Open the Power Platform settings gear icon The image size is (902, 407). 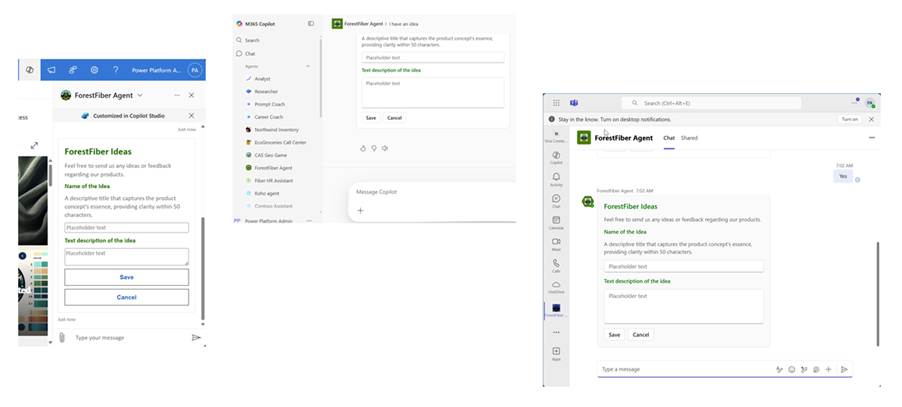point(94,70)
